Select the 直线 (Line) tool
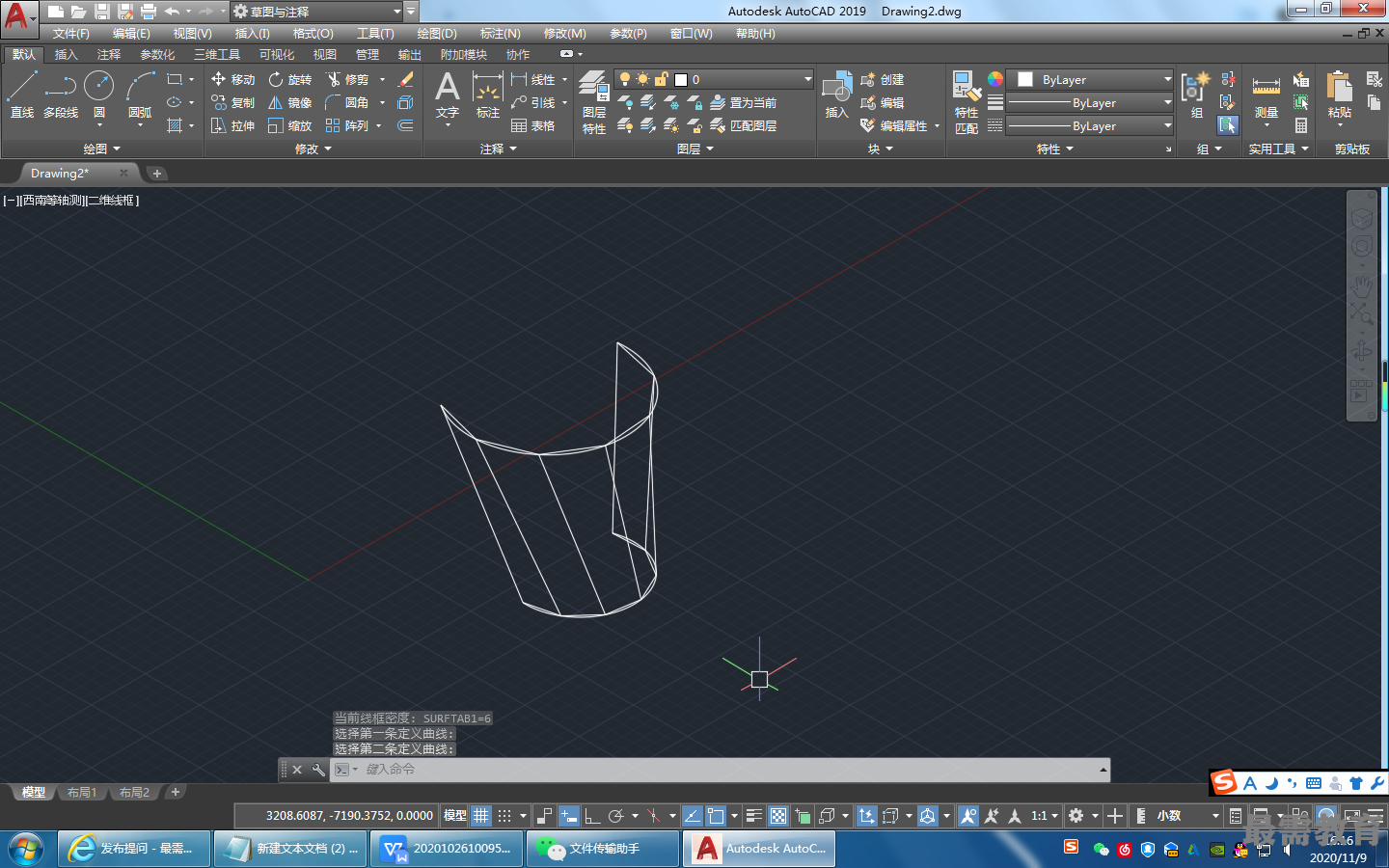 point(22,94)
